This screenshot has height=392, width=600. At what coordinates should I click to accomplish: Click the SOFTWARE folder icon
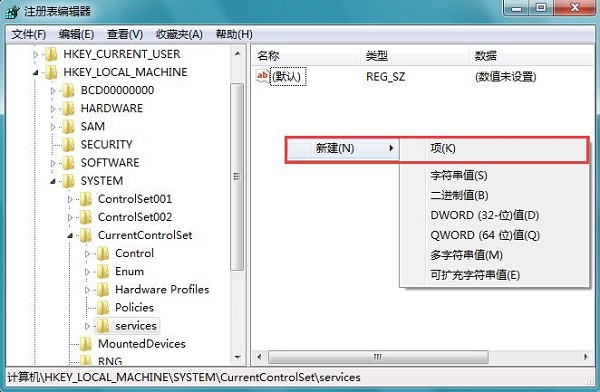tap(68, 163)
